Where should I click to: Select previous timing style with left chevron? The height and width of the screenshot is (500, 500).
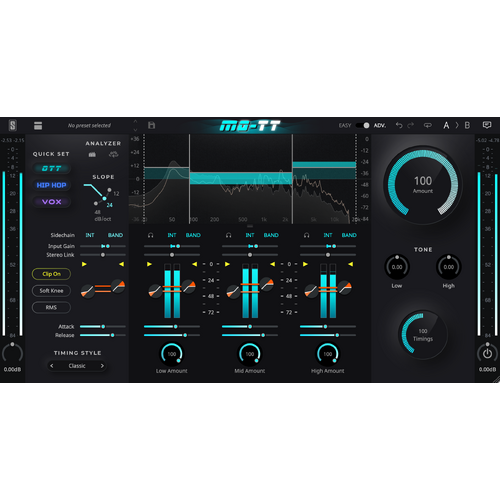pyautogui.click(x=52, y=366)
